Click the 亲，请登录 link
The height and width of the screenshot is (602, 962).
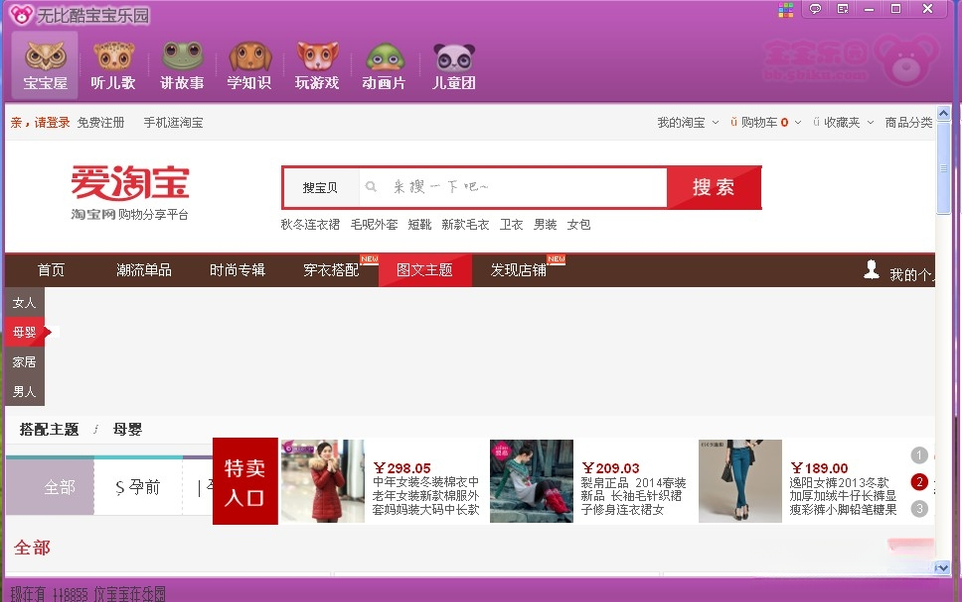[40, 123]
